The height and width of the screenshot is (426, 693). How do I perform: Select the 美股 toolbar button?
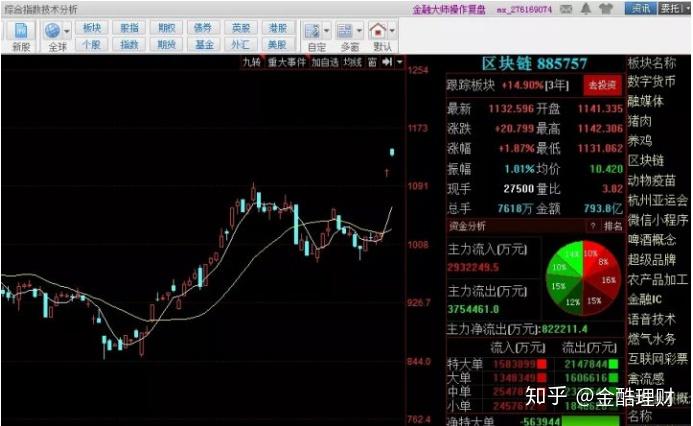coord(278,45)
